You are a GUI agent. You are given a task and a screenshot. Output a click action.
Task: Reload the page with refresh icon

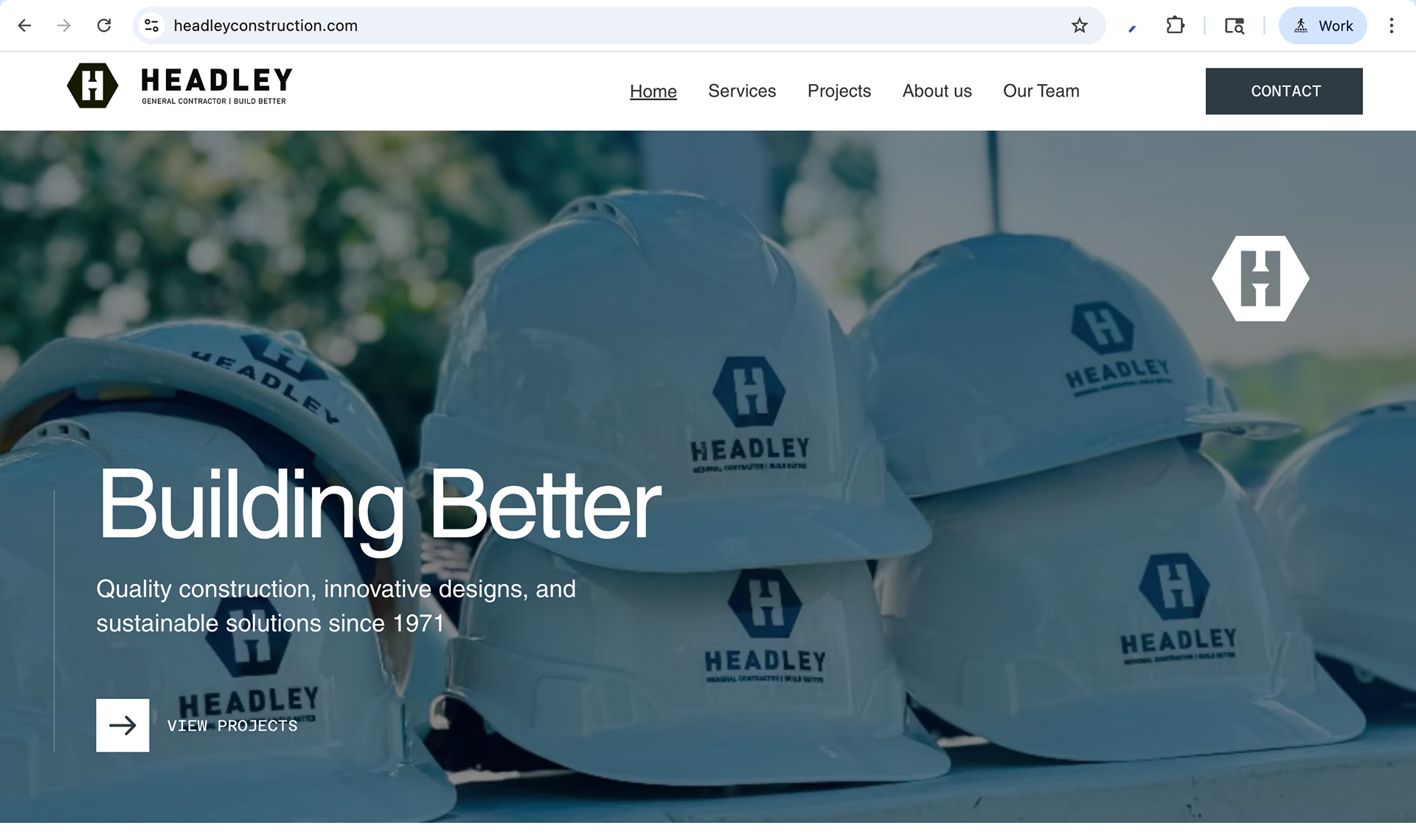104,26
